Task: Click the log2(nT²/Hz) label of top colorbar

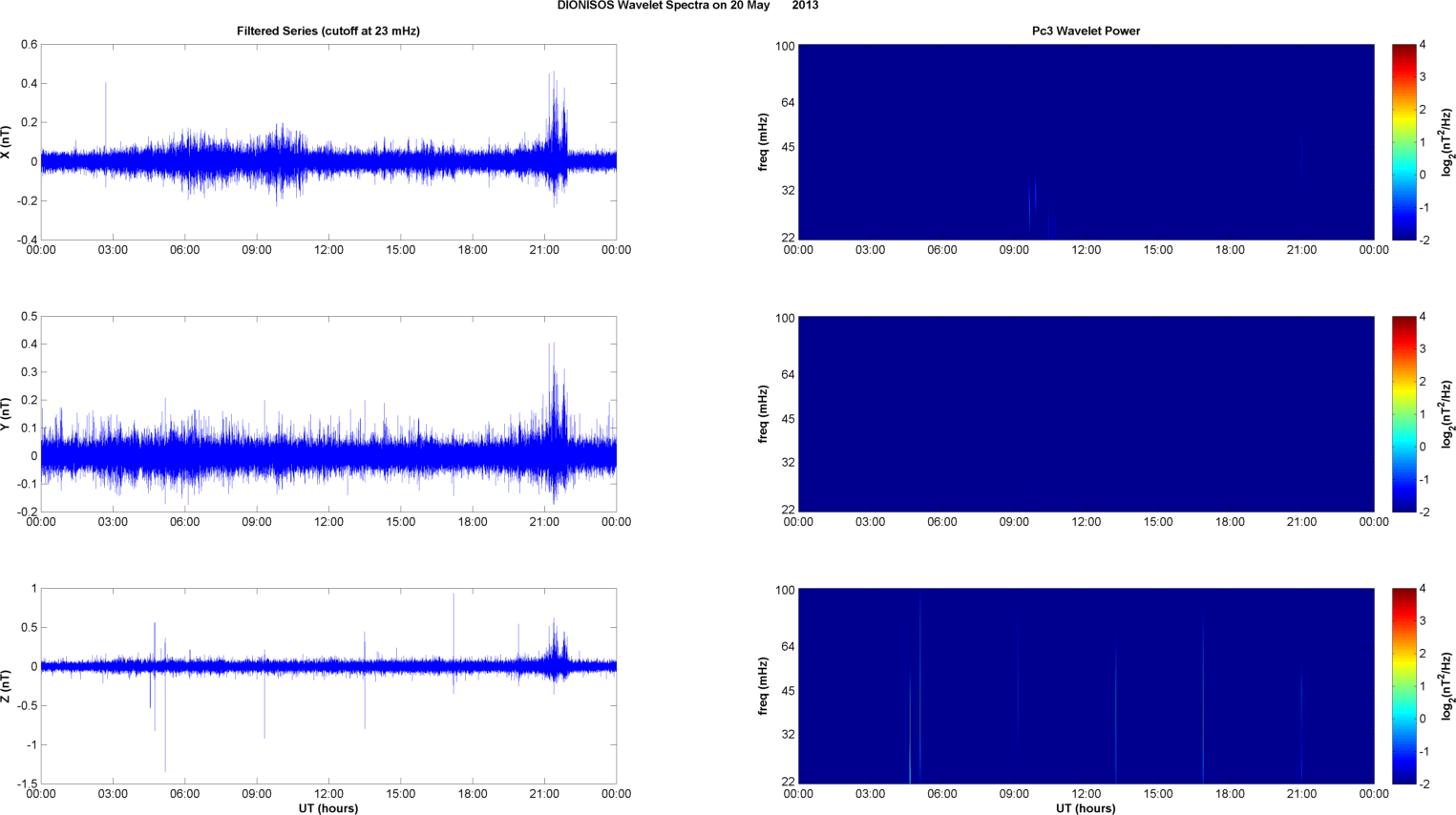Action: [1447, 142]
